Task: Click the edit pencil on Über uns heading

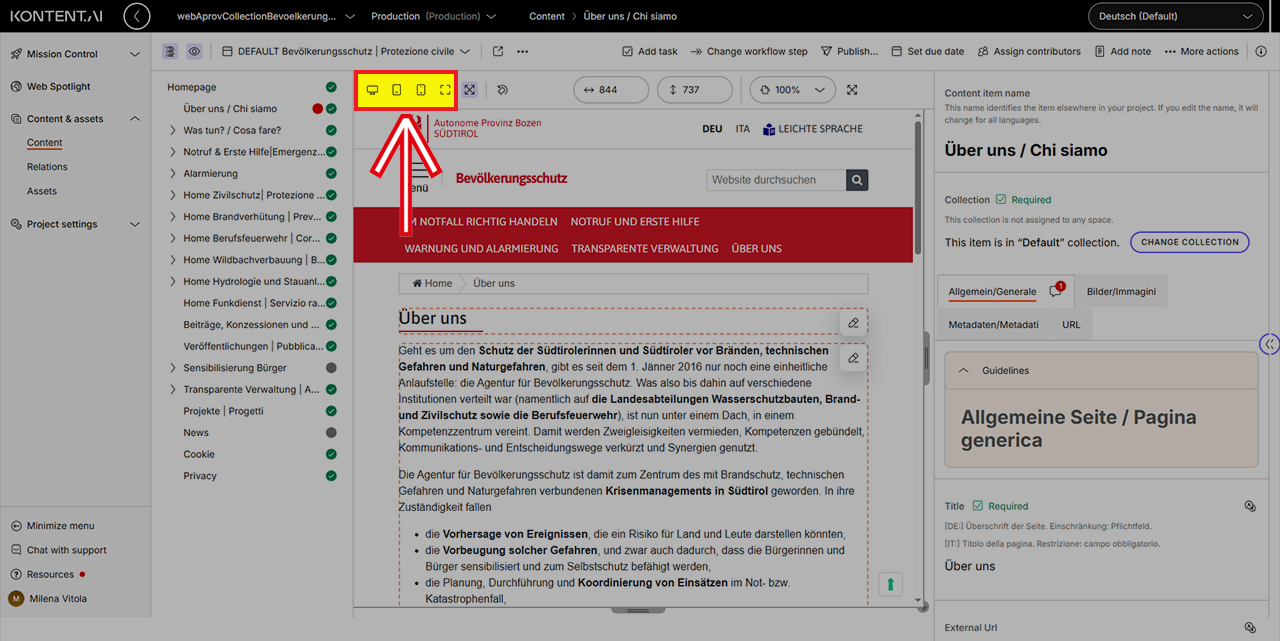Action: tap(853, 323)
